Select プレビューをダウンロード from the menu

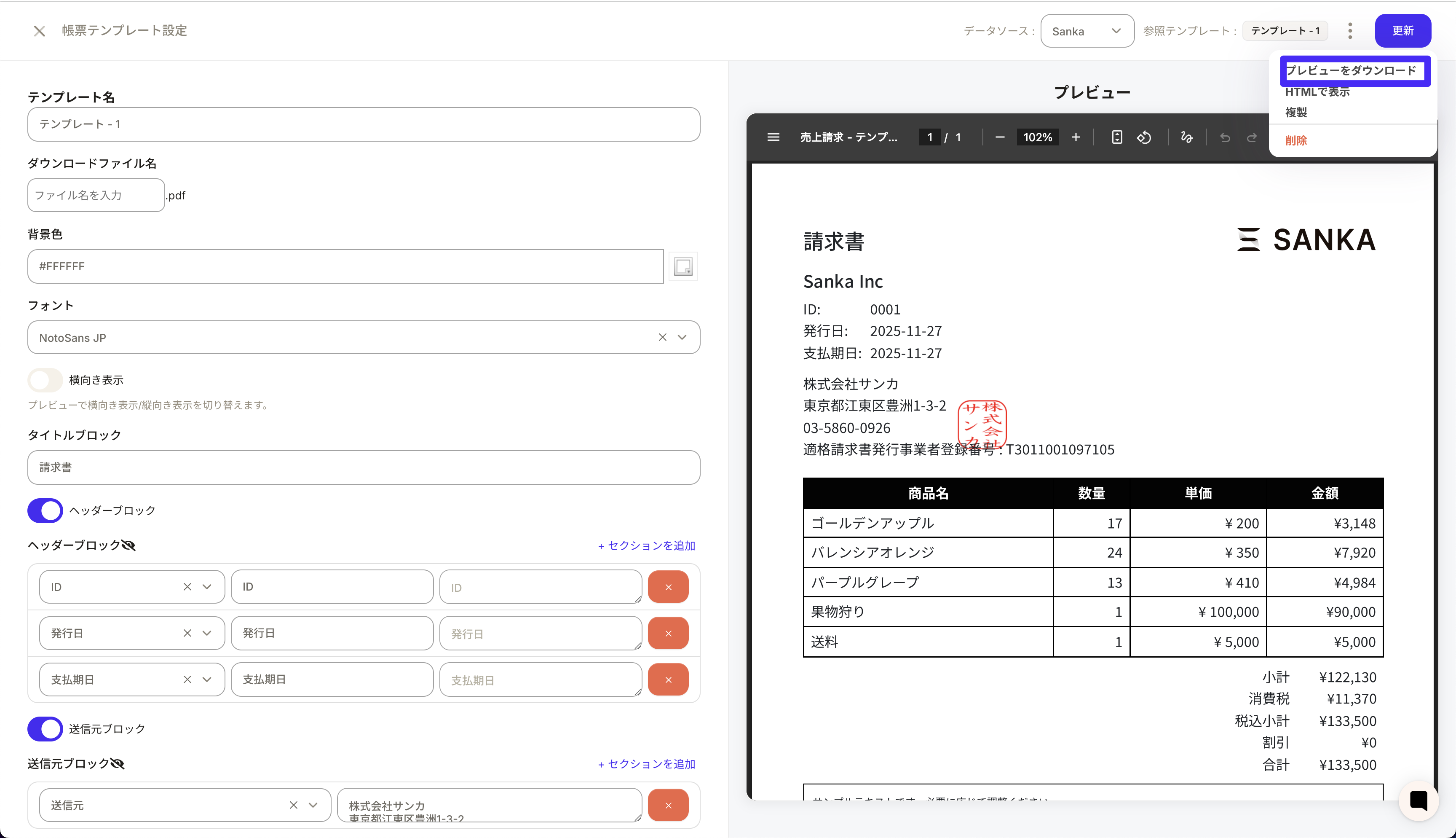tap(1352, 70)
